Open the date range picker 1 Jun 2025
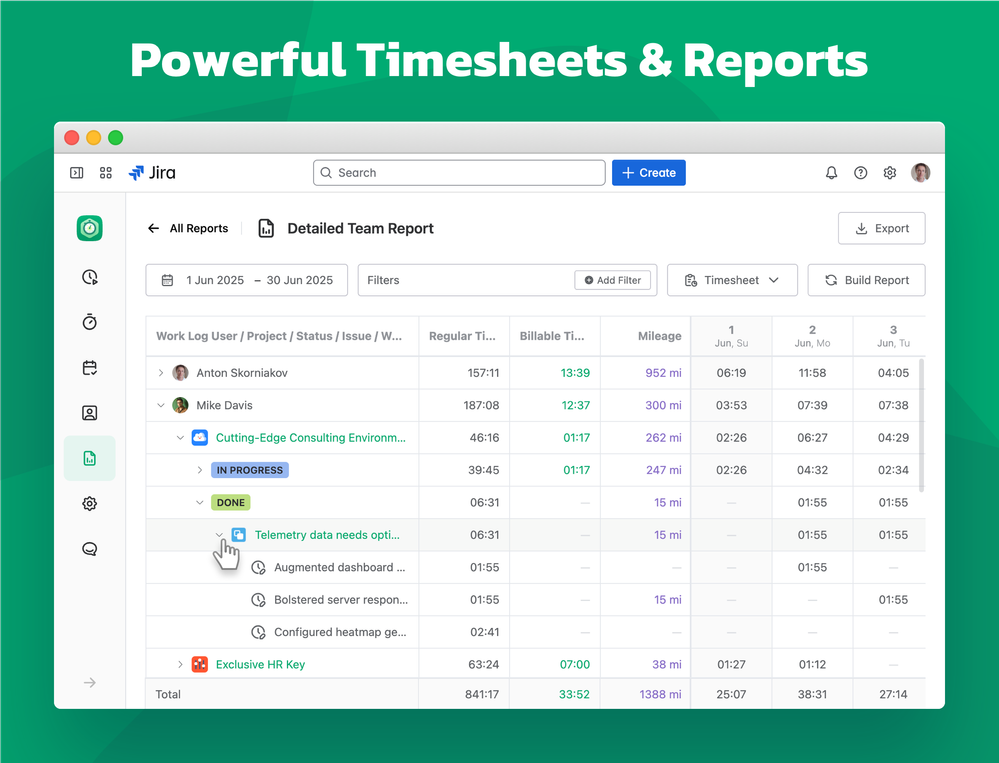 pyautogui.click(x=247, y=280)
